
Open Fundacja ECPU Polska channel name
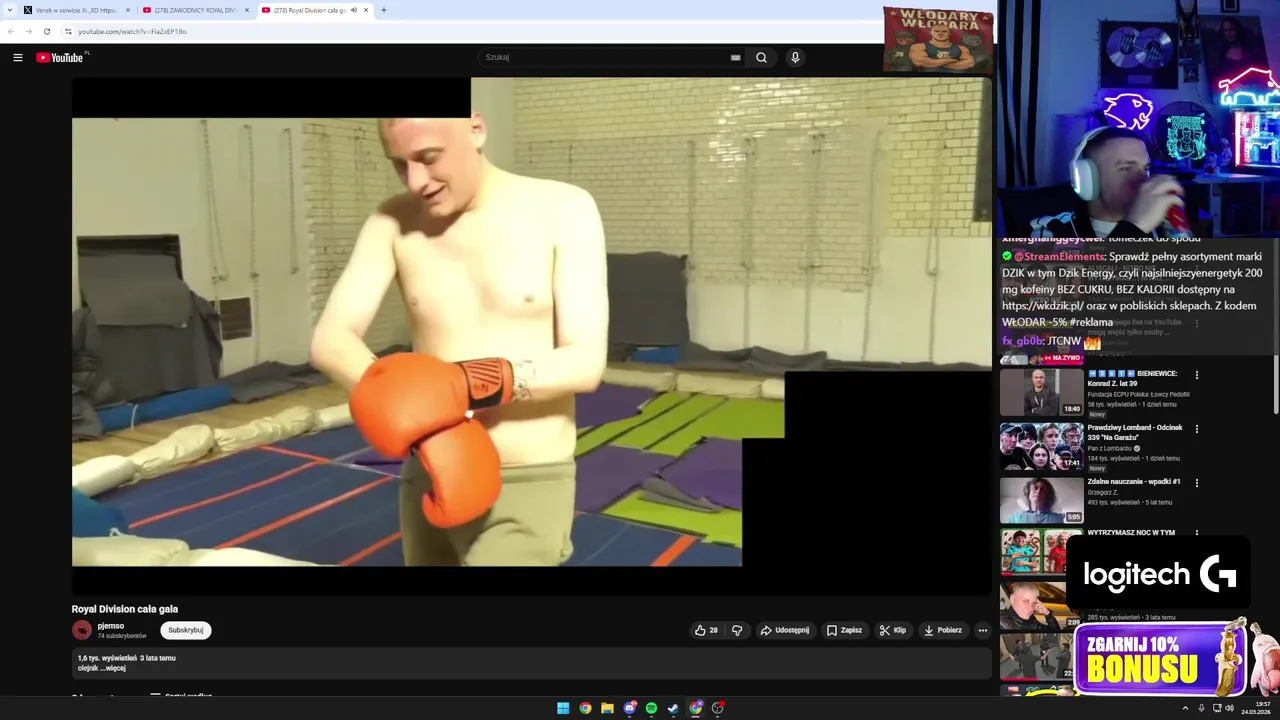tap(1138, 394)
